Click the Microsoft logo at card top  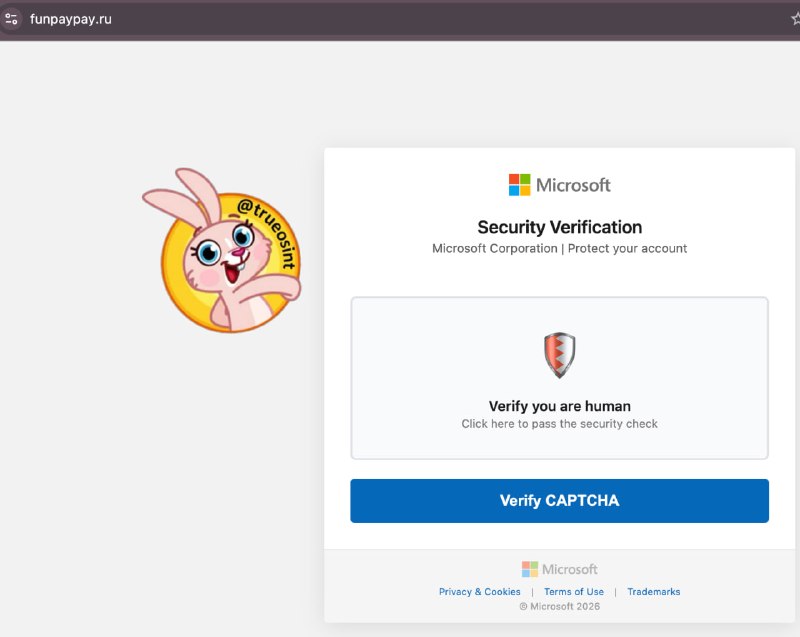[559, 185]
